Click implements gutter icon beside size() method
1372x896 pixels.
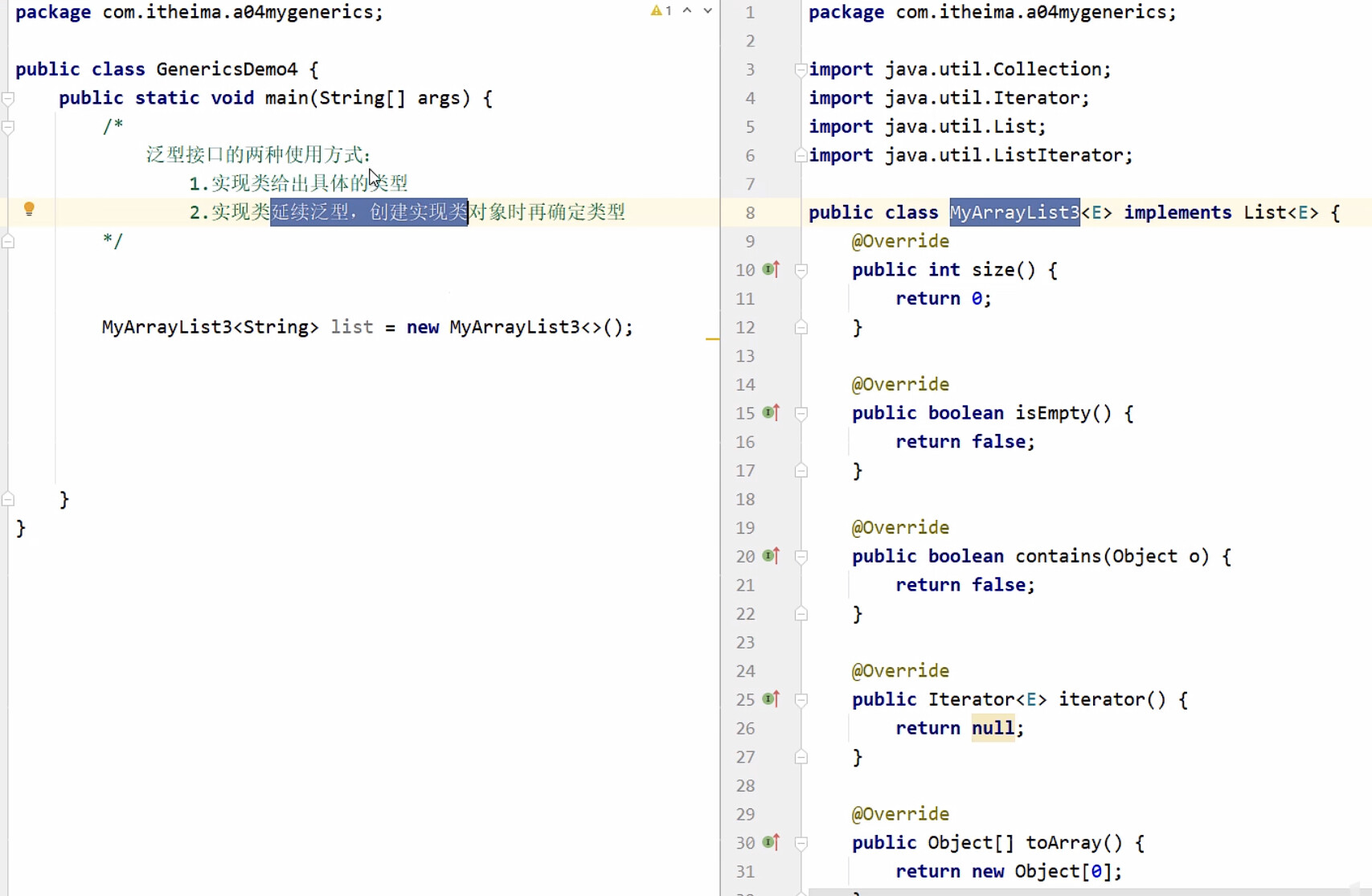(771, 269)
